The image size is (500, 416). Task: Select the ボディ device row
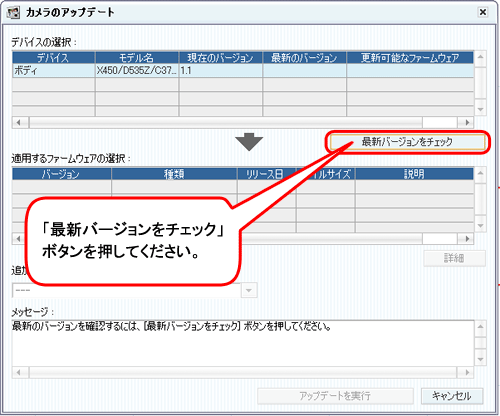pyautogui.click(x=243, y=71)
